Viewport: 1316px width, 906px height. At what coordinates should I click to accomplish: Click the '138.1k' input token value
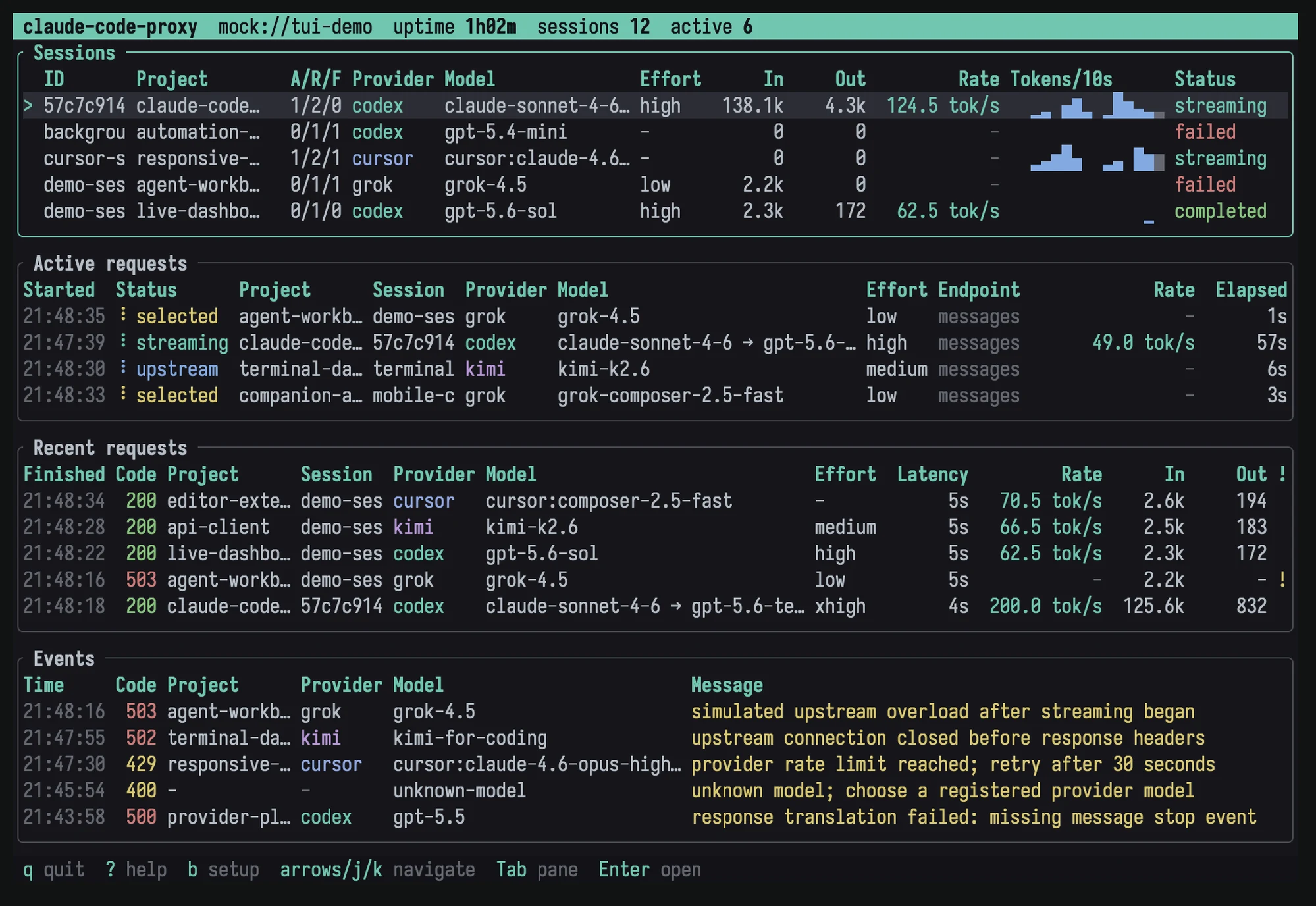click(752, 106)
